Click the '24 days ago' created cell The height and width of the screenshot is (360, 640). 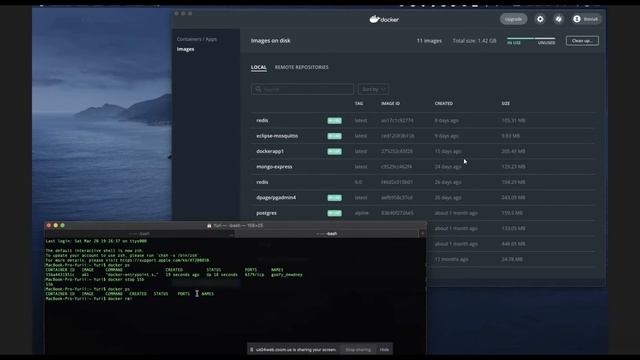point(448,167)
